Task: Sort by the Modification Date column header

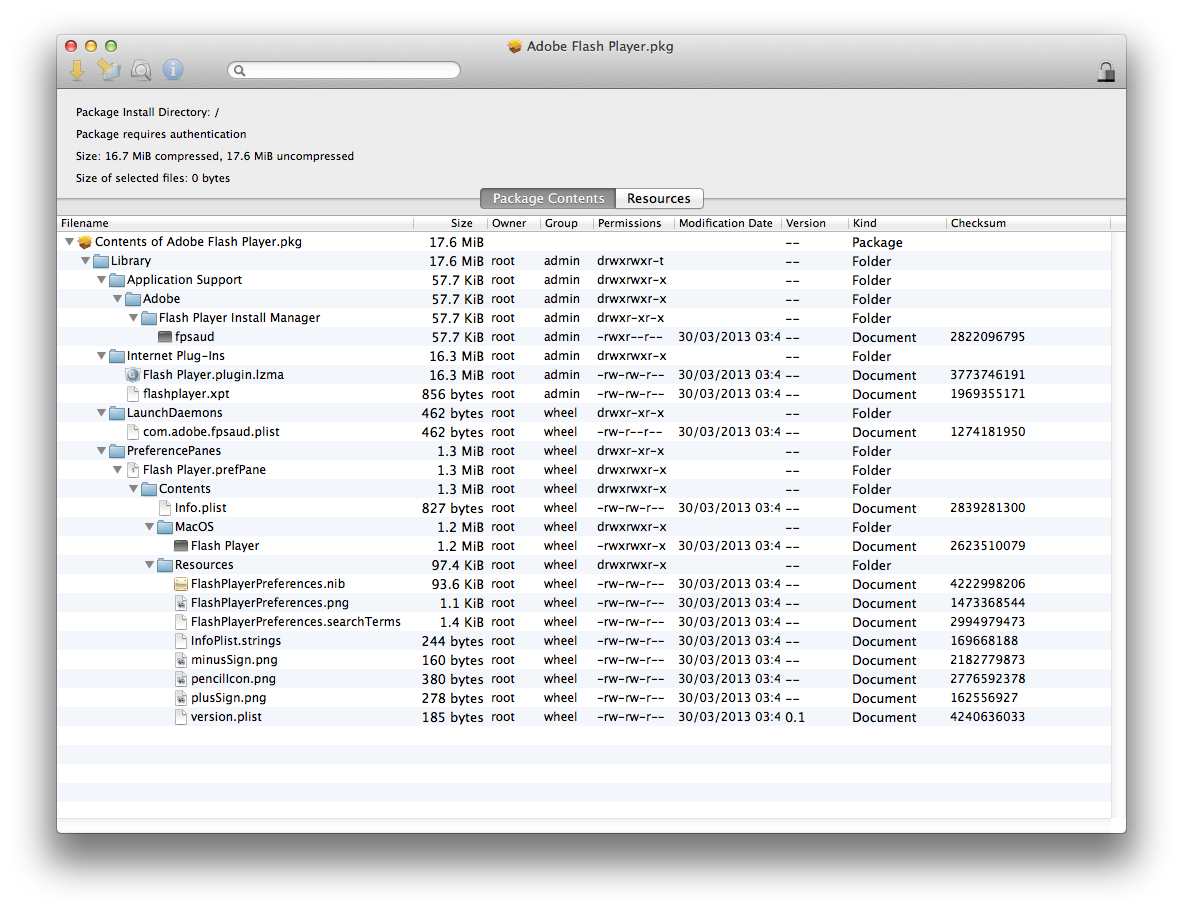Action: tap(727, 223)
